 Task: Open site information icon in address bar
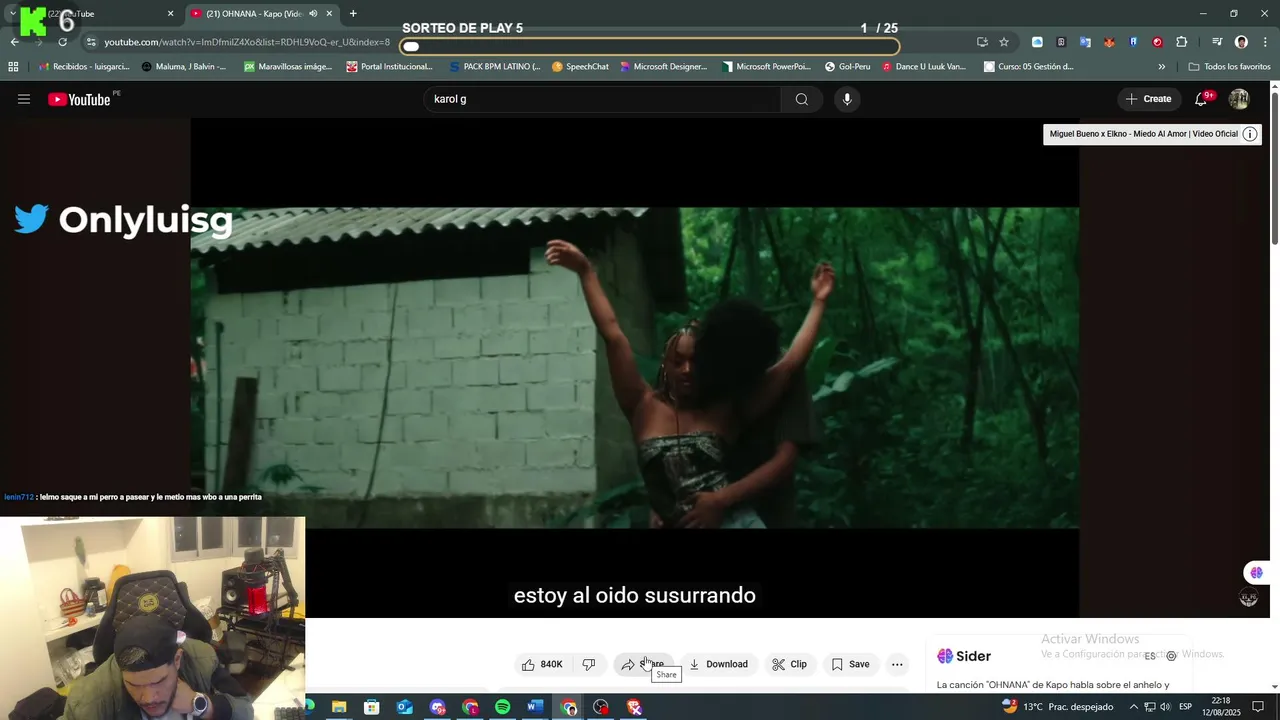tap(91, 42)
